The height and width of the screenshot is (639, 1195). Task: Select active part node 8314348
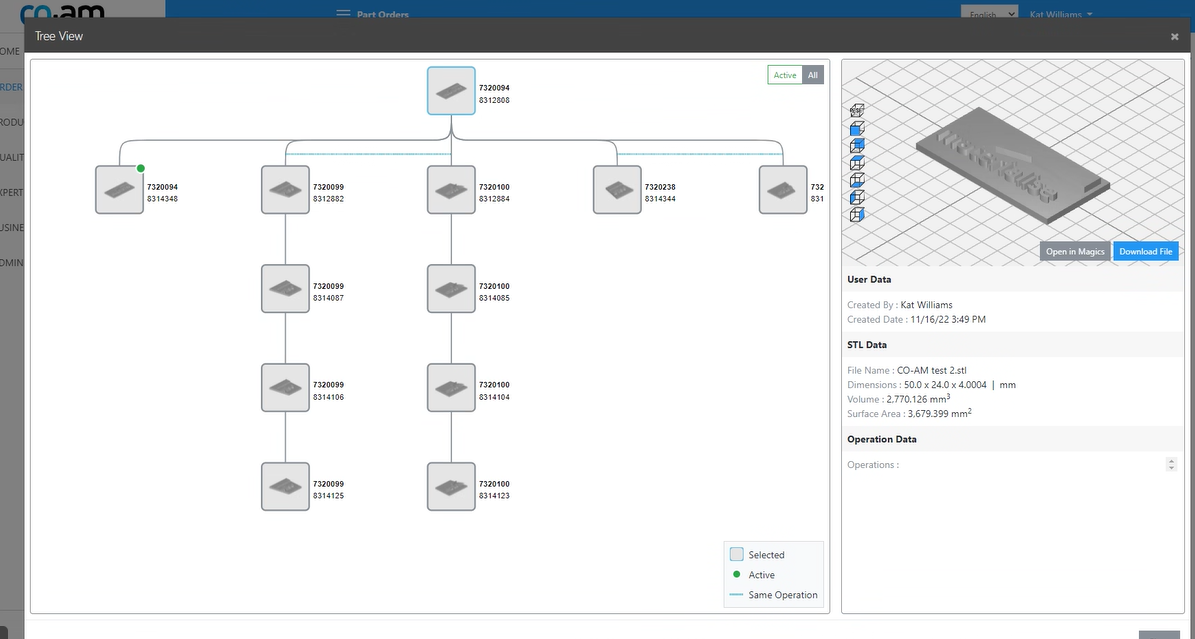(119, 190)
